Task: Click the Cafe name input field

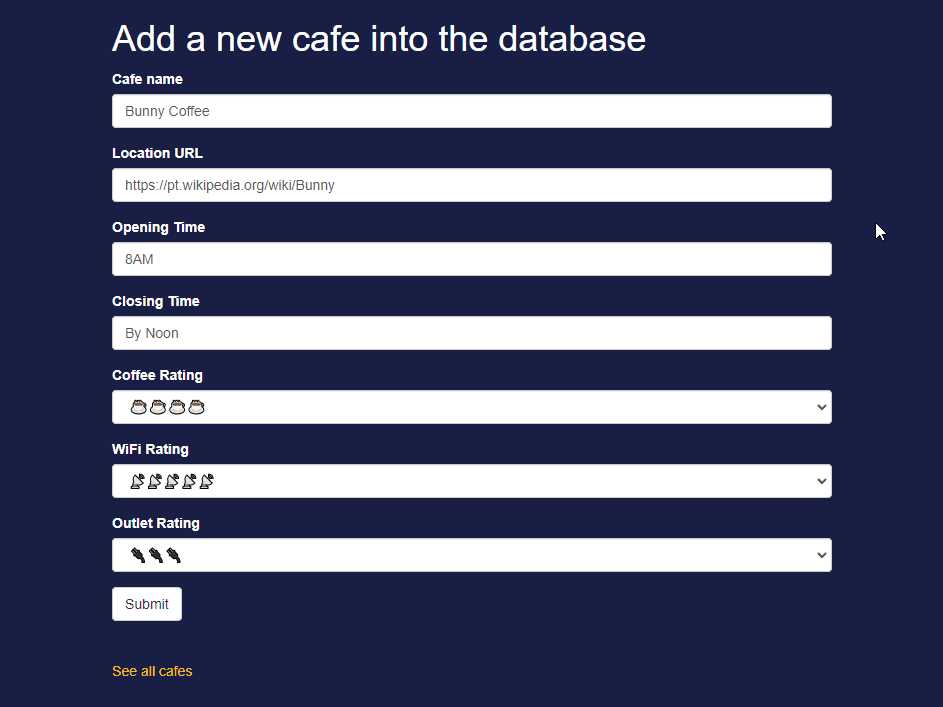Action: coord(472,111)
